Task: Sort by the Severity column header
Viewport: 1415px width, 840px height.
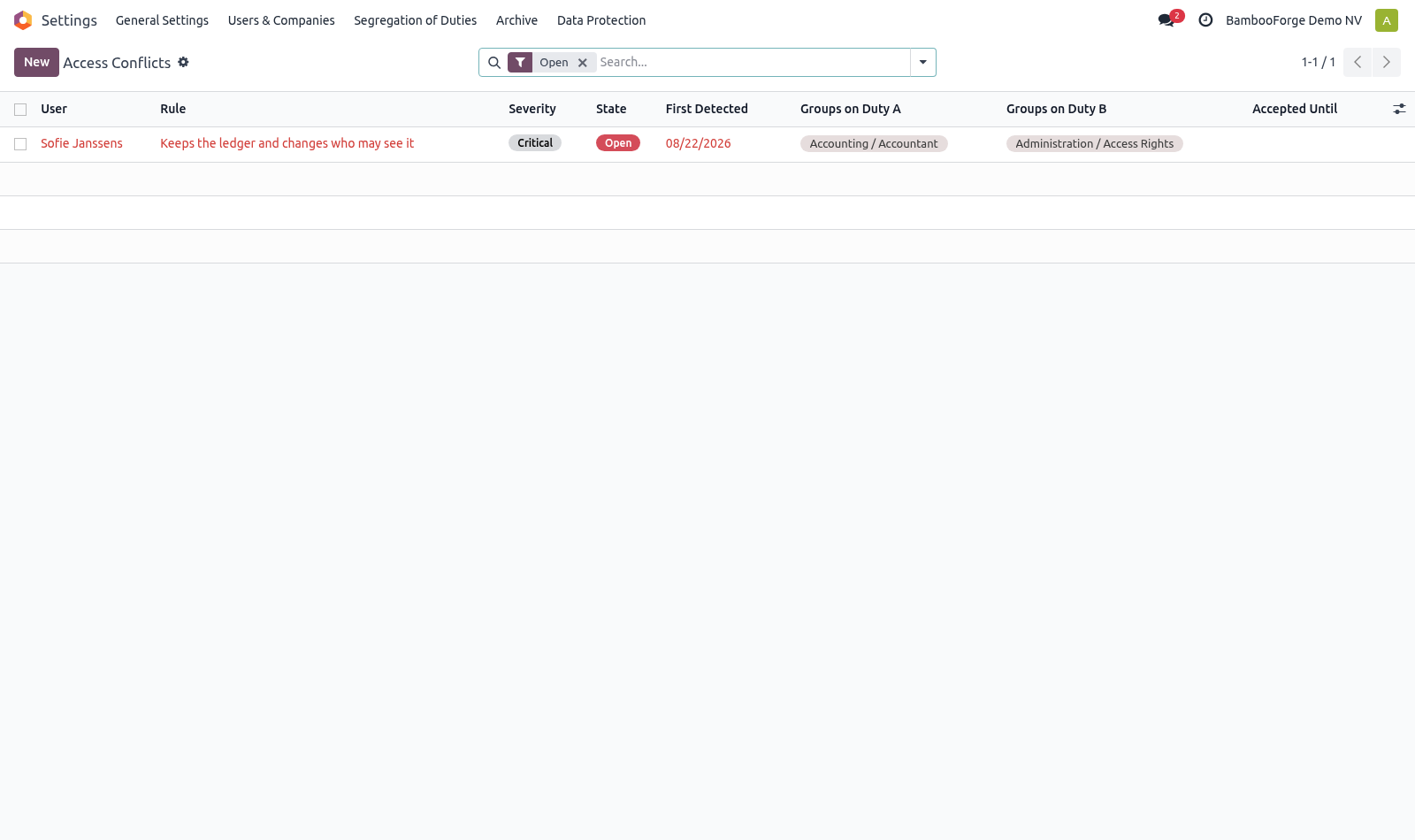Action: [x=532, y=109]
